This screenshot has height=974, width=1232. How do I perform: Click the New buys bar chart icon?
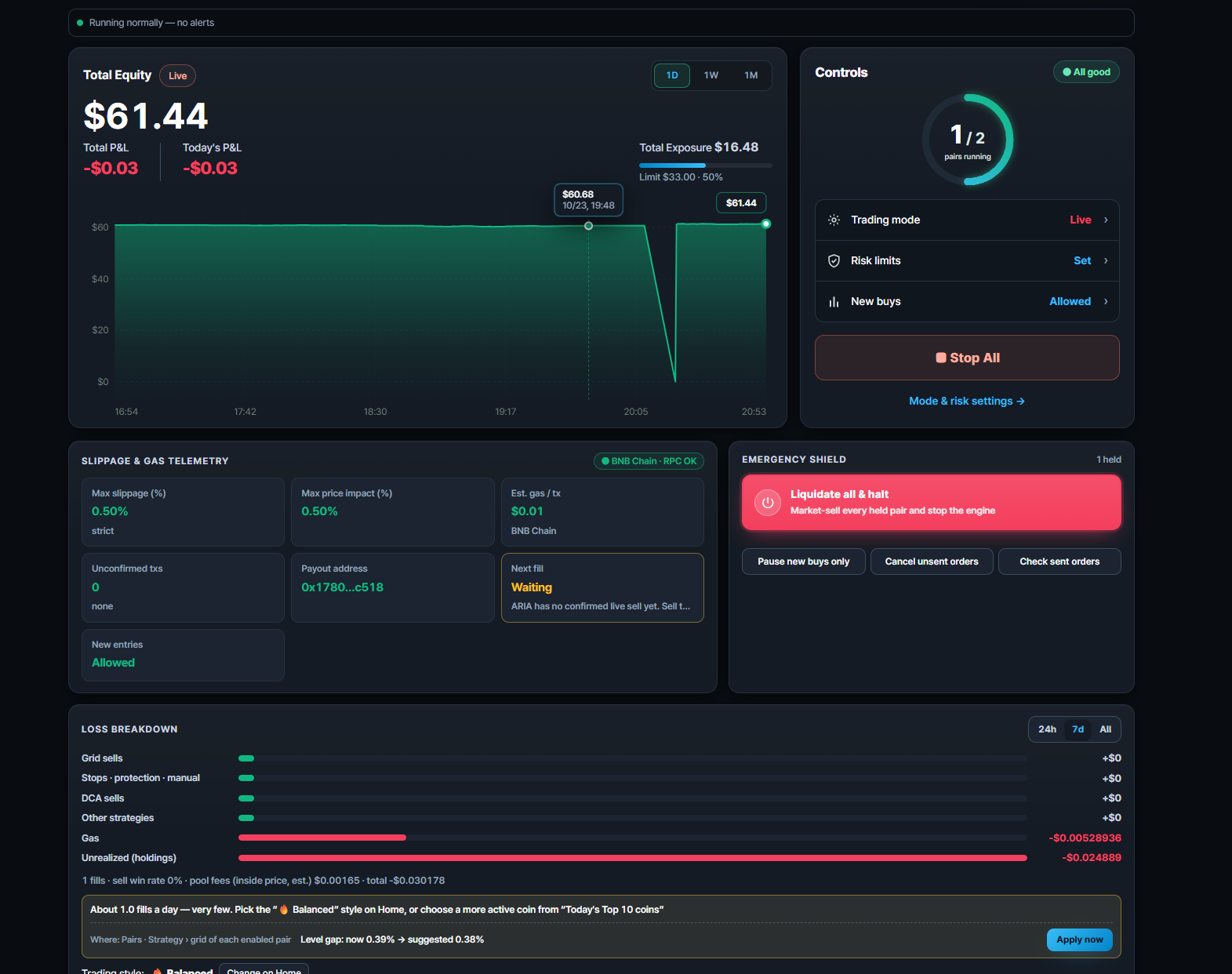pyautogui.click(x=834, y=301)
